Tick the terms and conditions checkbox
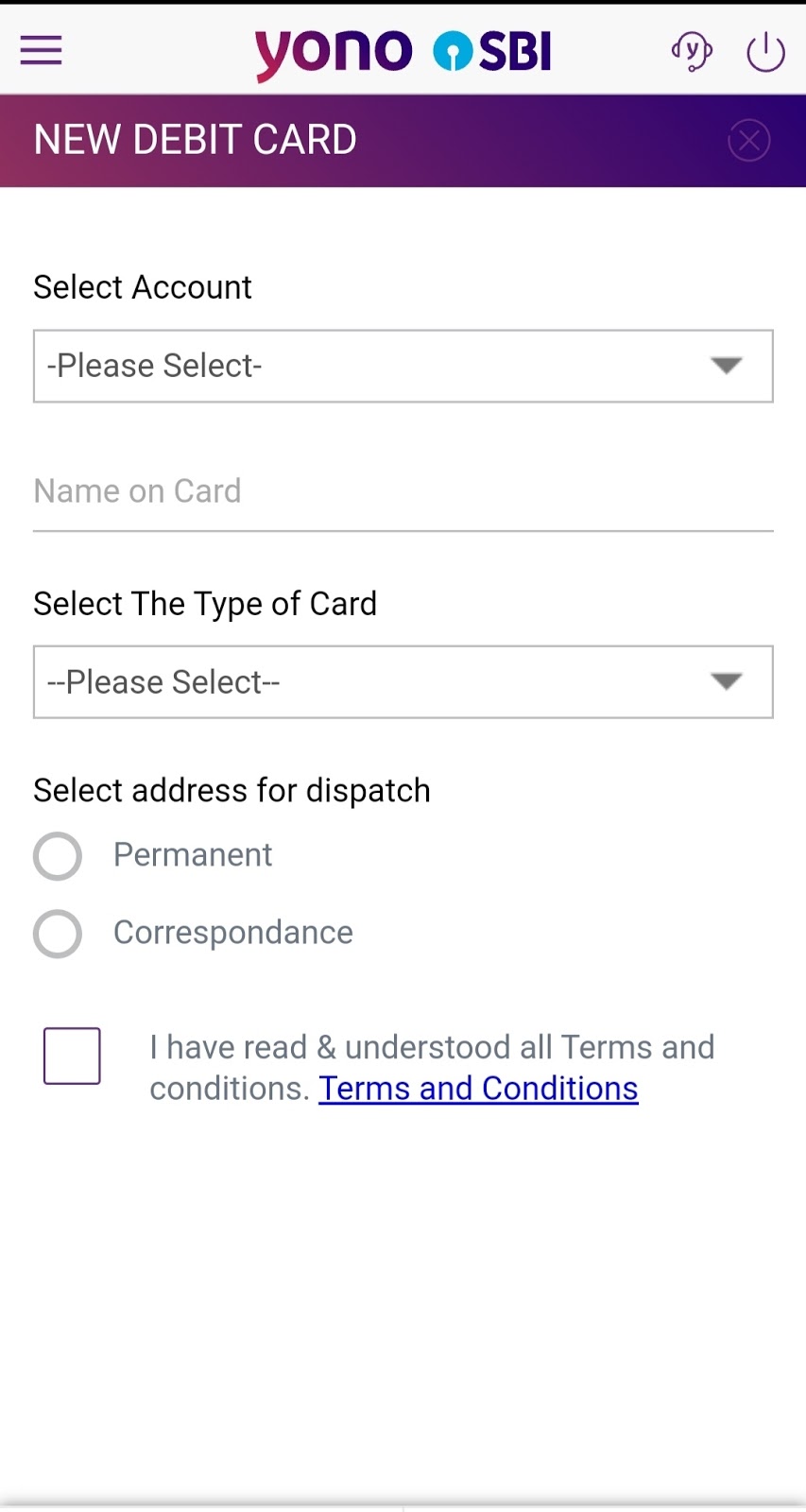Viewport: 806px width, 1512px height. pos(72,1056)
